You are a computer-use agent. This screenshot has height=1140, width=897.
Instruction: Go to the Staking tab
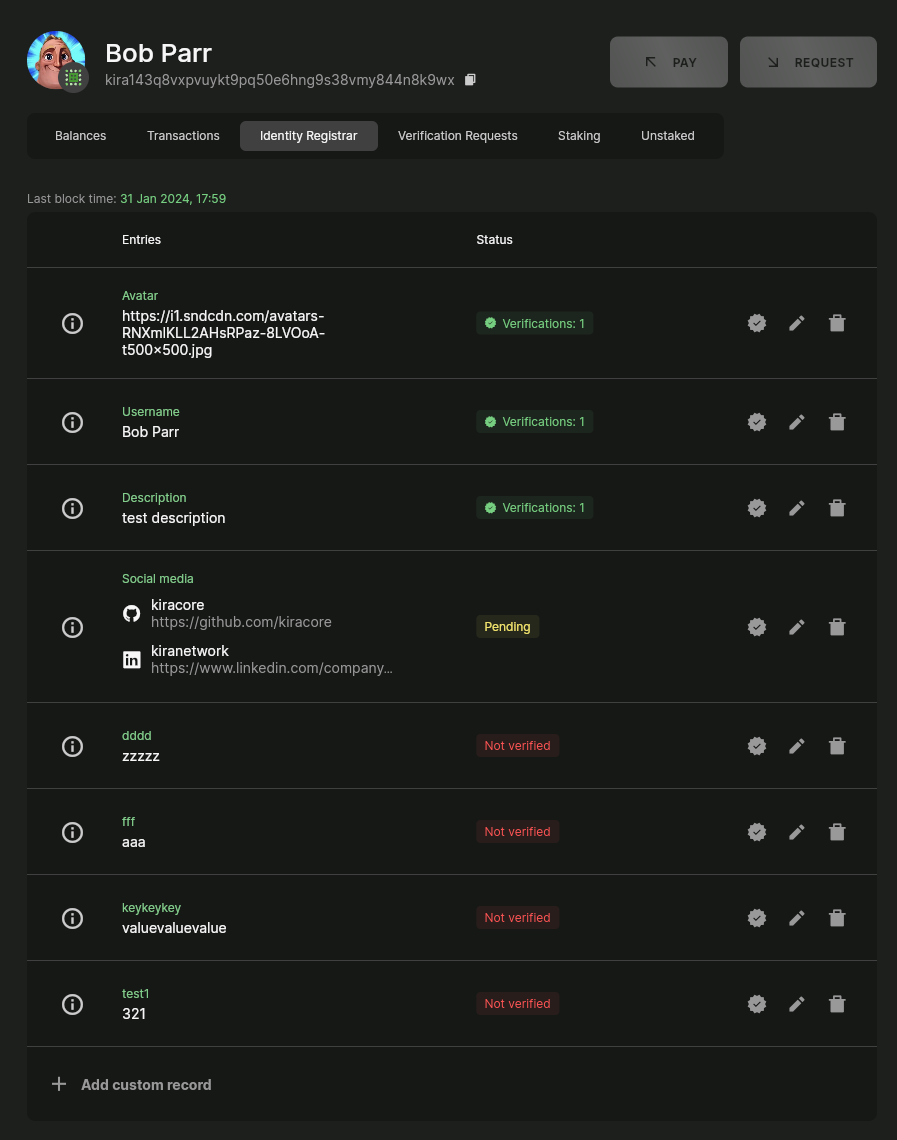point(579,136)
